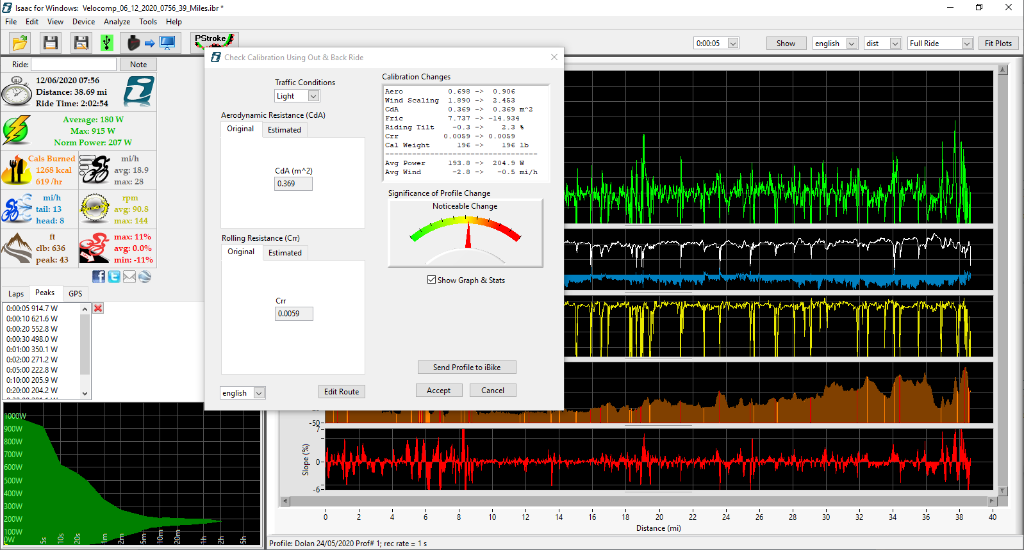Uncheck Show Graph & Stats checkbox
This screenshot has height=550, width=1024.
click(432, 280)
